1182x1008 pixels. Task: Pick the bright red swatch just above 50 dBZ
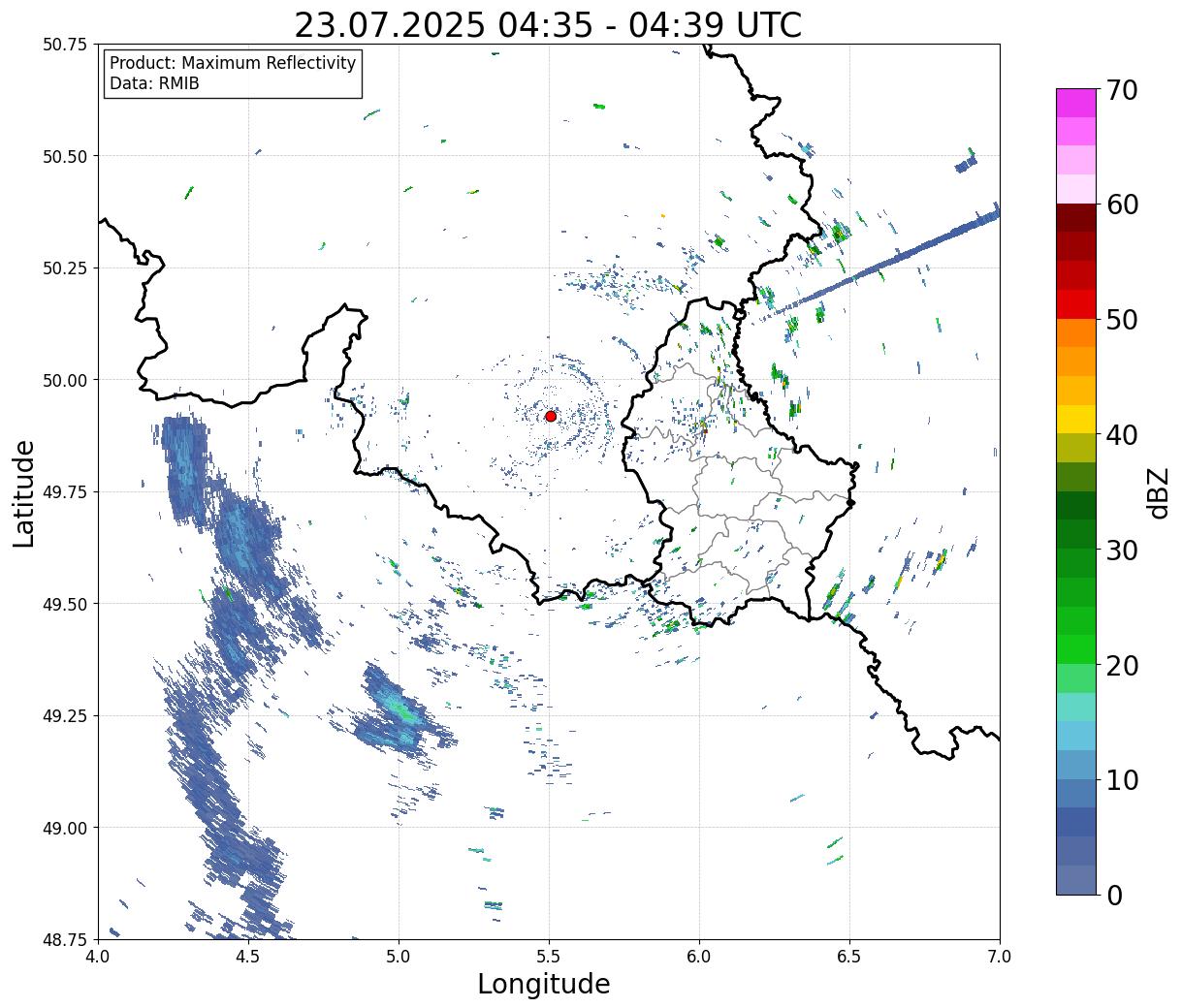[1076, 304]
